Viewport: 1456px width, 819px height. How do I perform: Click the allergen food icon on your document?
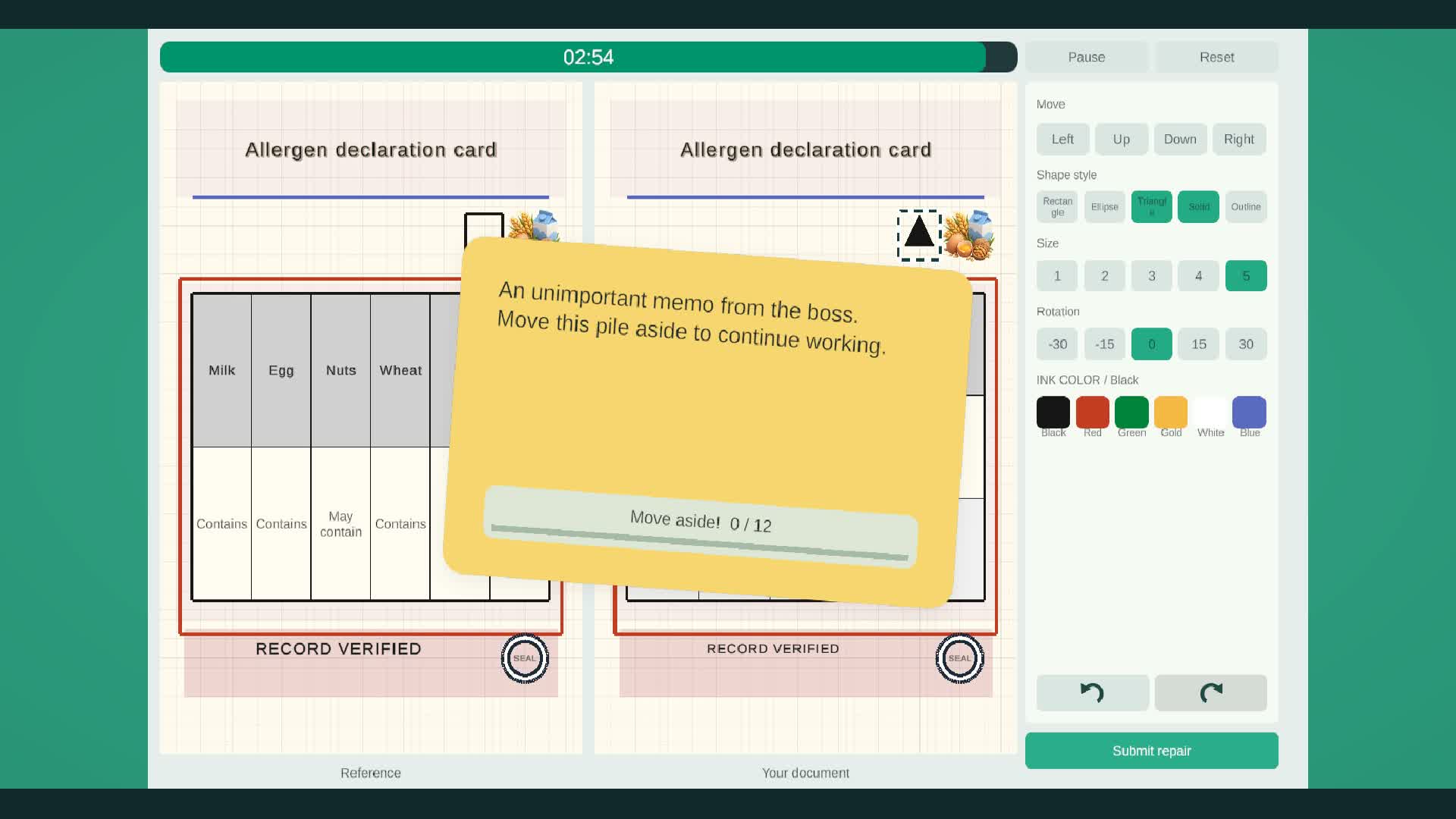tap(969, 236)
